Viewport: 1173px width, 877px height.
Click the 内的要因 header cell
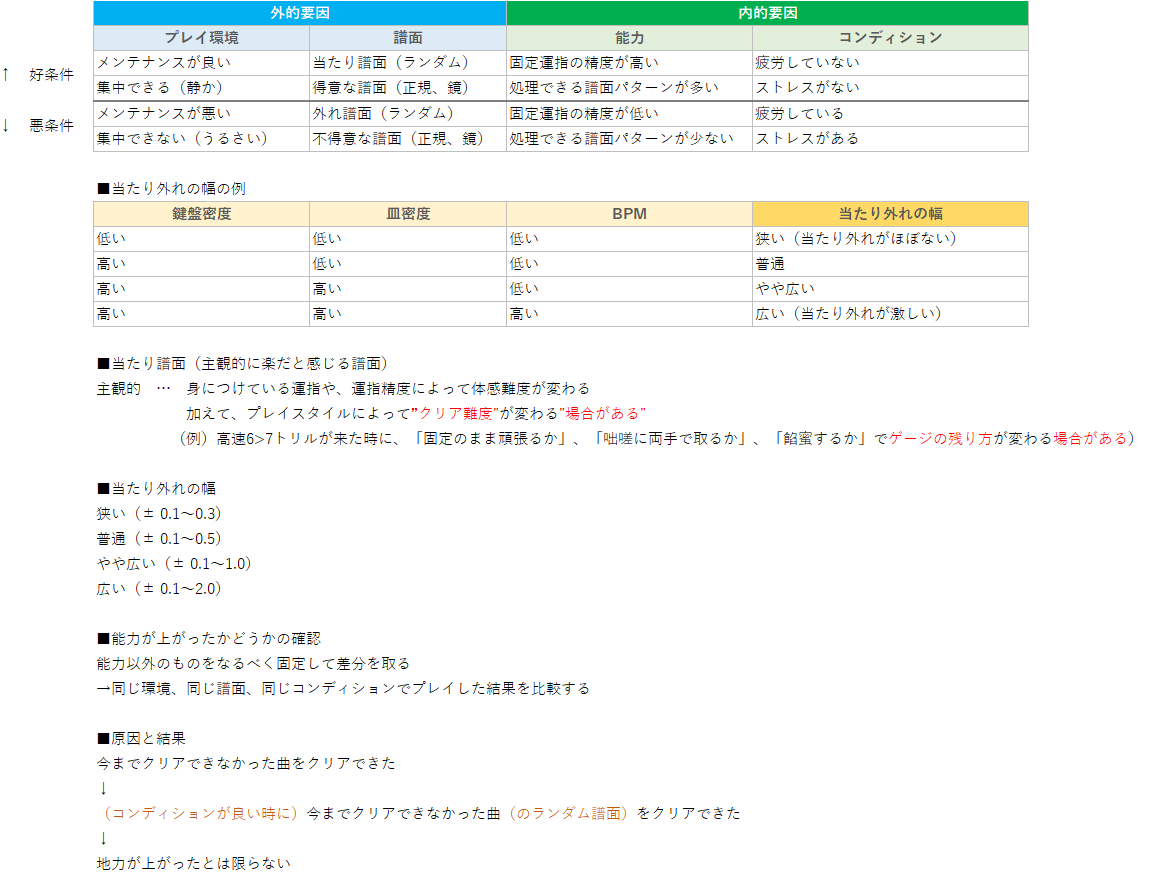click(768, 13)
